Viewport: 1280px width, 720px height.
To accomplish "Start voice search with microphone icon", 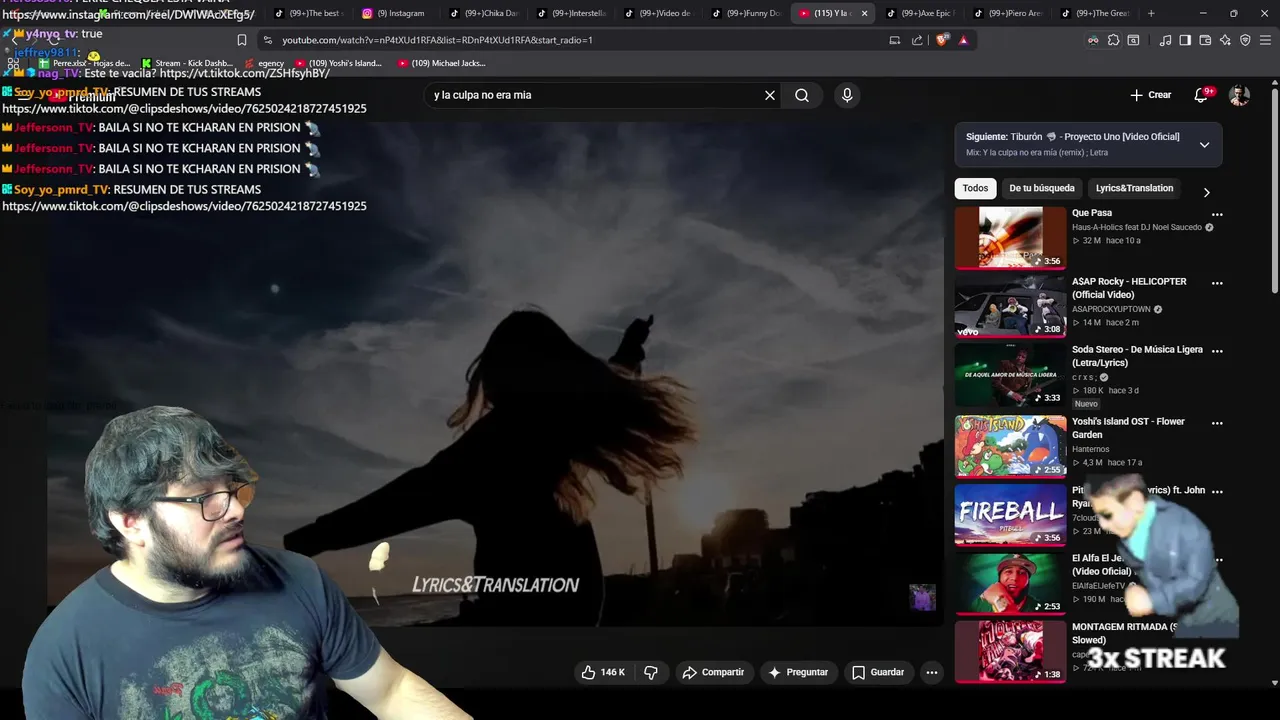I will 847,95.
